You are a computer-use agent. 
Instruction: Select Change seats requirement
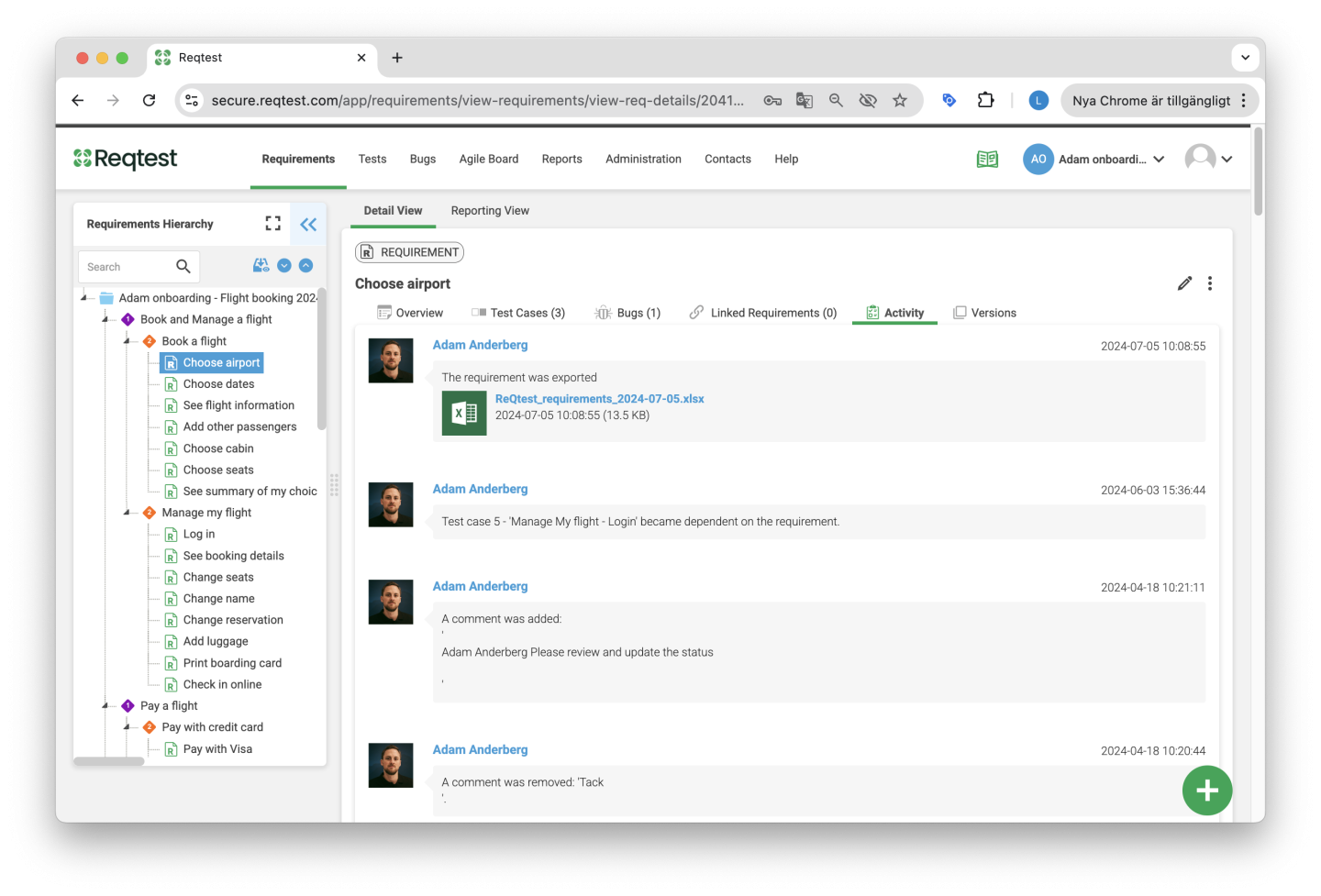[x=218, y=577]
